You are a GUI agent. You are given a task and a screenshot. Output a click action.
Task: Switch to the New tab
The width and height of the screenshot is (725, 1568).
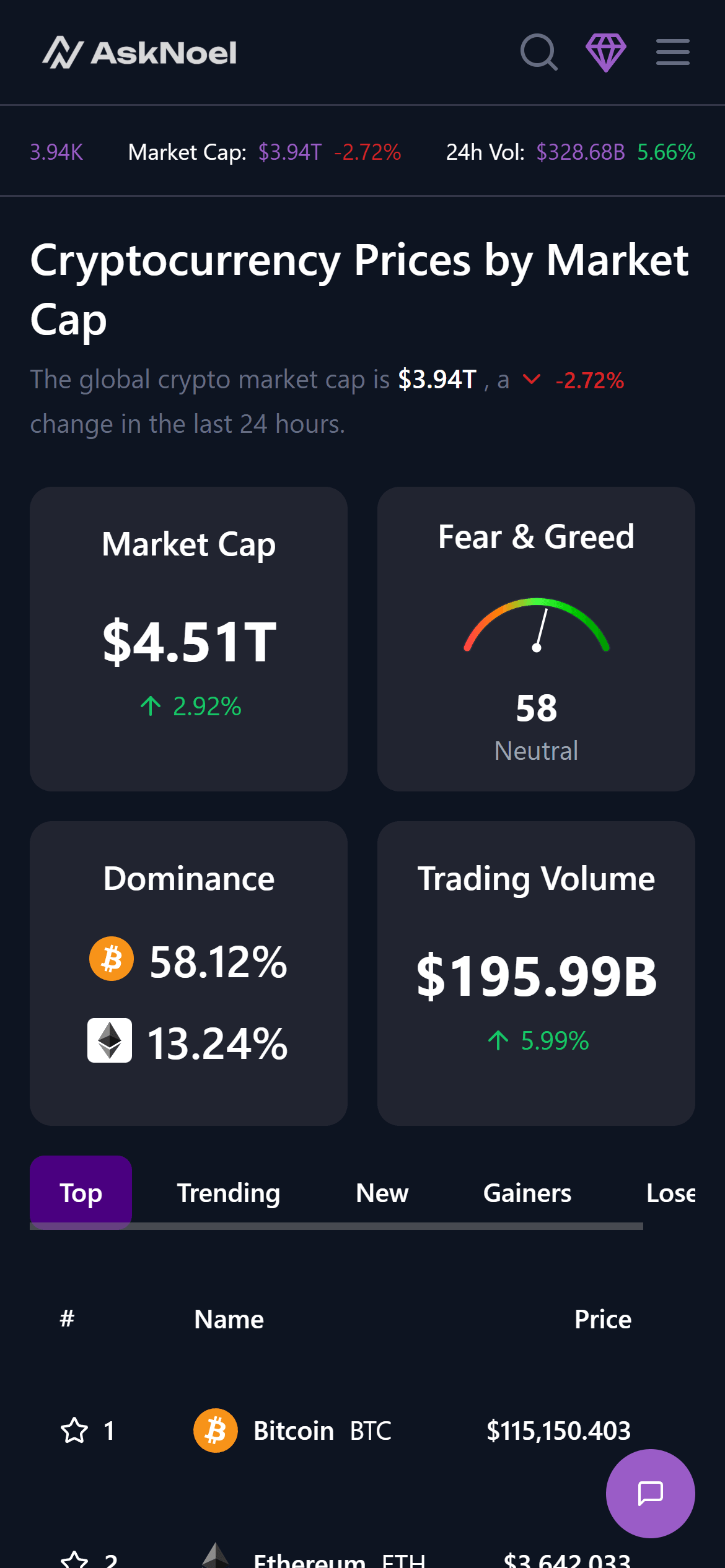point(382,1193)
